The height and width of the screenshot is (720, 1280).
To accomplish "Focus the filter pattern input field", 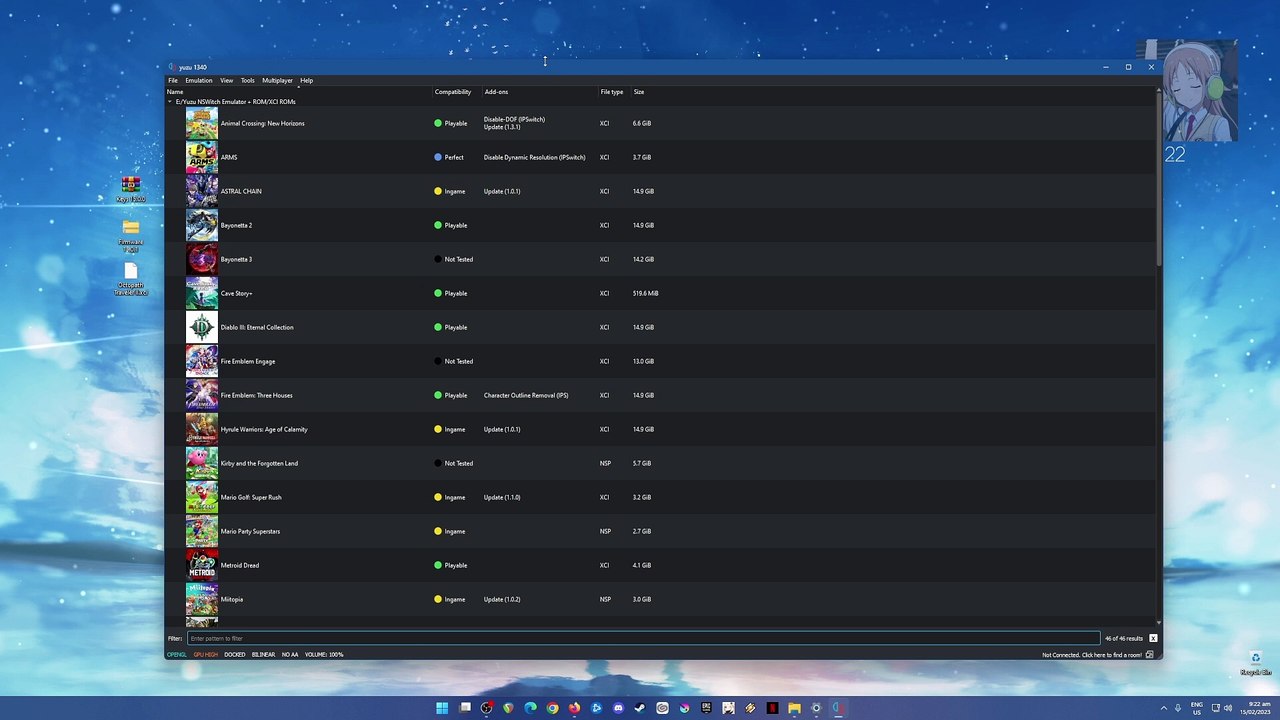I will pos(643,638).
